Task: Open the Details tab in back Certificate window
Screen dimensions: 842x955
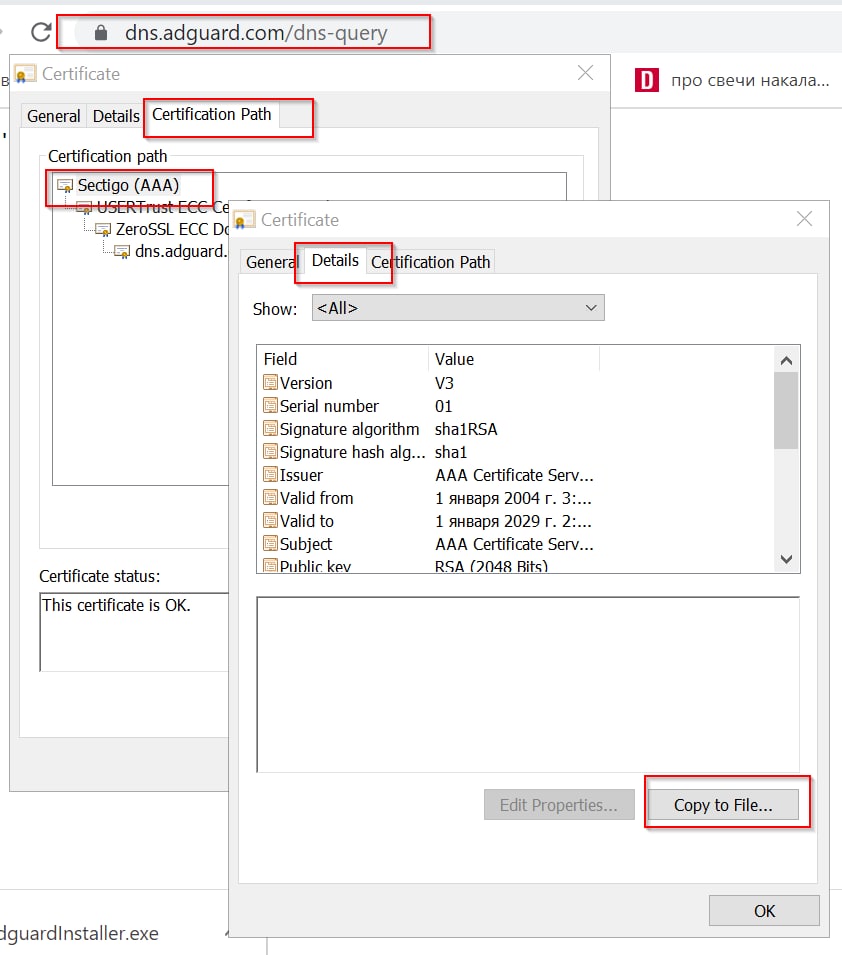Action: [x=116, y=116]
